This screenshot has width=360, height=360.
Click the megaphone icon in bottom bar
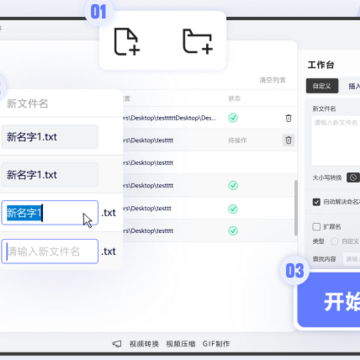pos(117,344)
